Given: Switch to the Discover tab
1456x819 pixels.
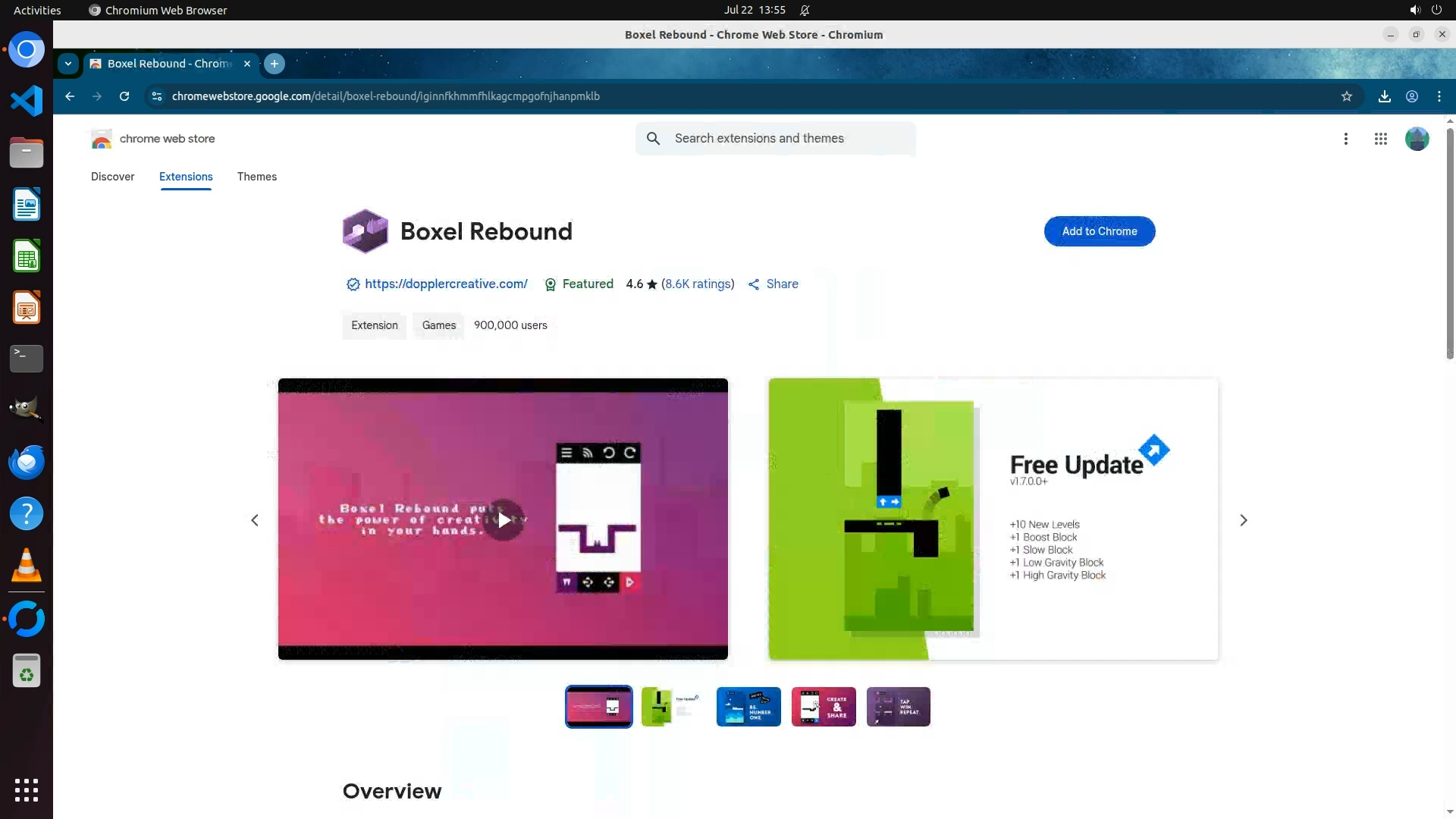Looking at the screenshot, I should point(112,177).
